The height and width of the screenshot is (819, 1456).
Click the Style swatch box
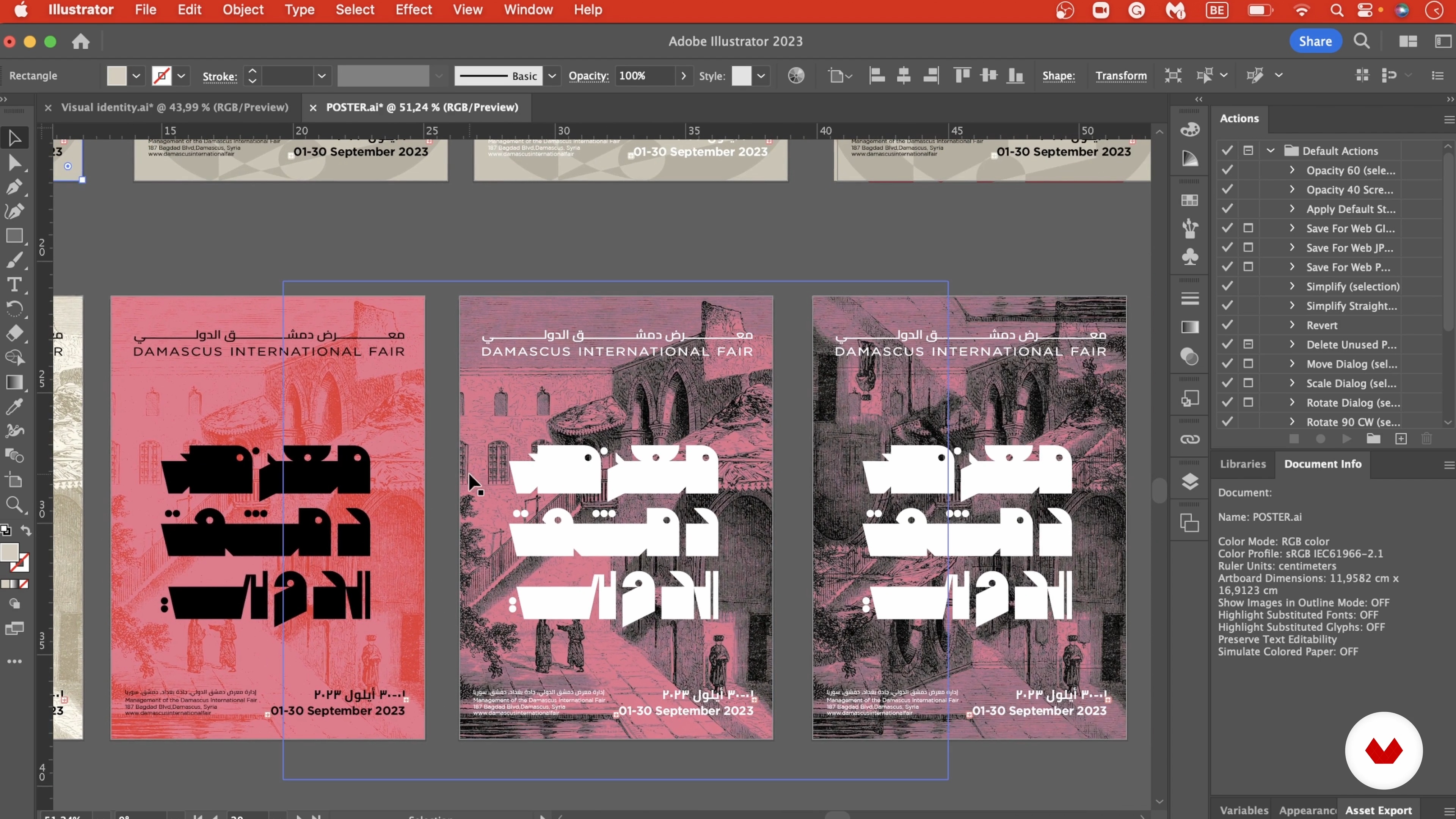[742, 76]
